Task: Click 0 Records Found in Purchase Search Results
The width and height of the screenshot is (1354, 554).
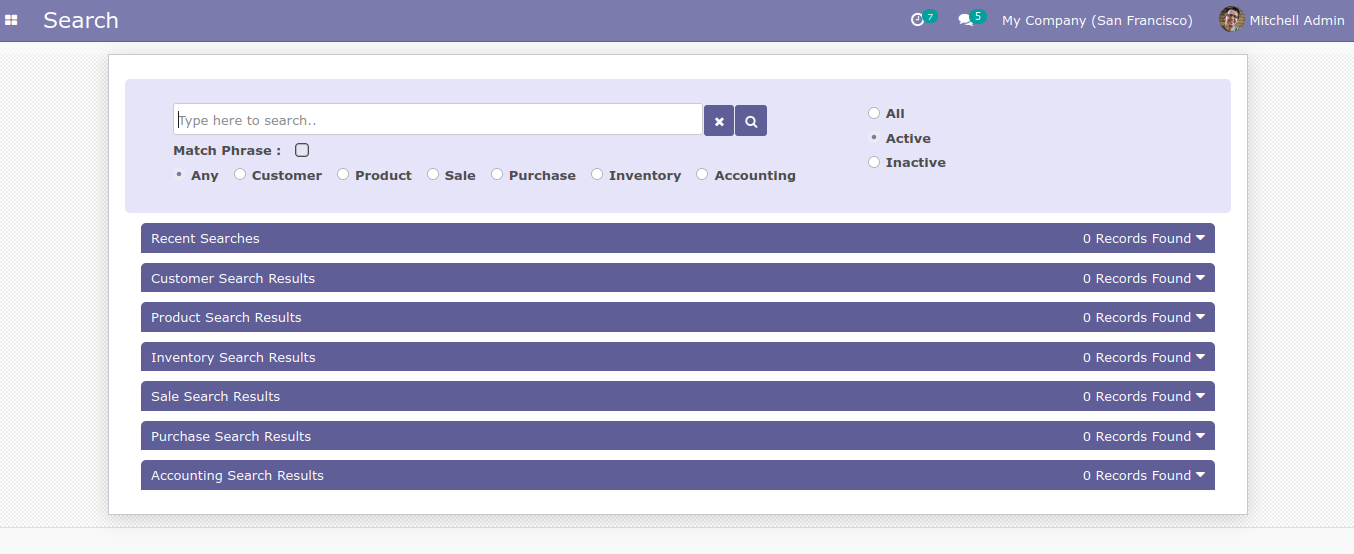Action: pos(1137,436)
